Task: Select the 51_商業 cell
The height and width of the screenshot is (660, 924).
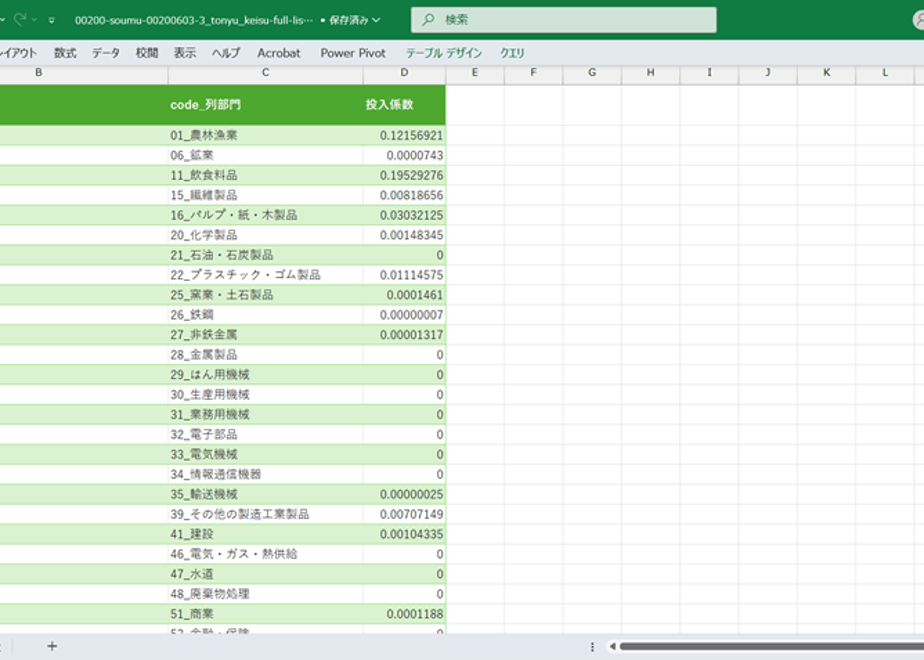Action: (x=265, y=614)
